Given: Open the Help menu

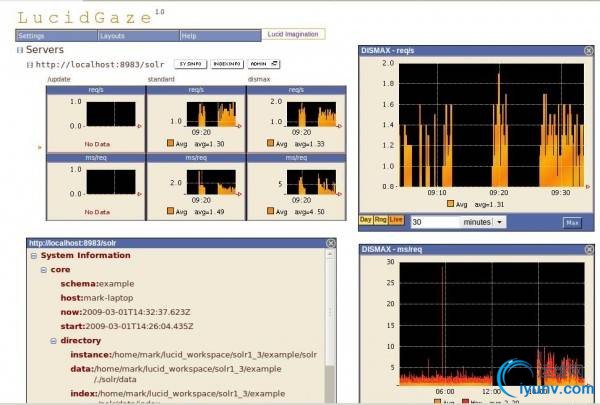Looking at the screenshot, I should tap(220, 36).
